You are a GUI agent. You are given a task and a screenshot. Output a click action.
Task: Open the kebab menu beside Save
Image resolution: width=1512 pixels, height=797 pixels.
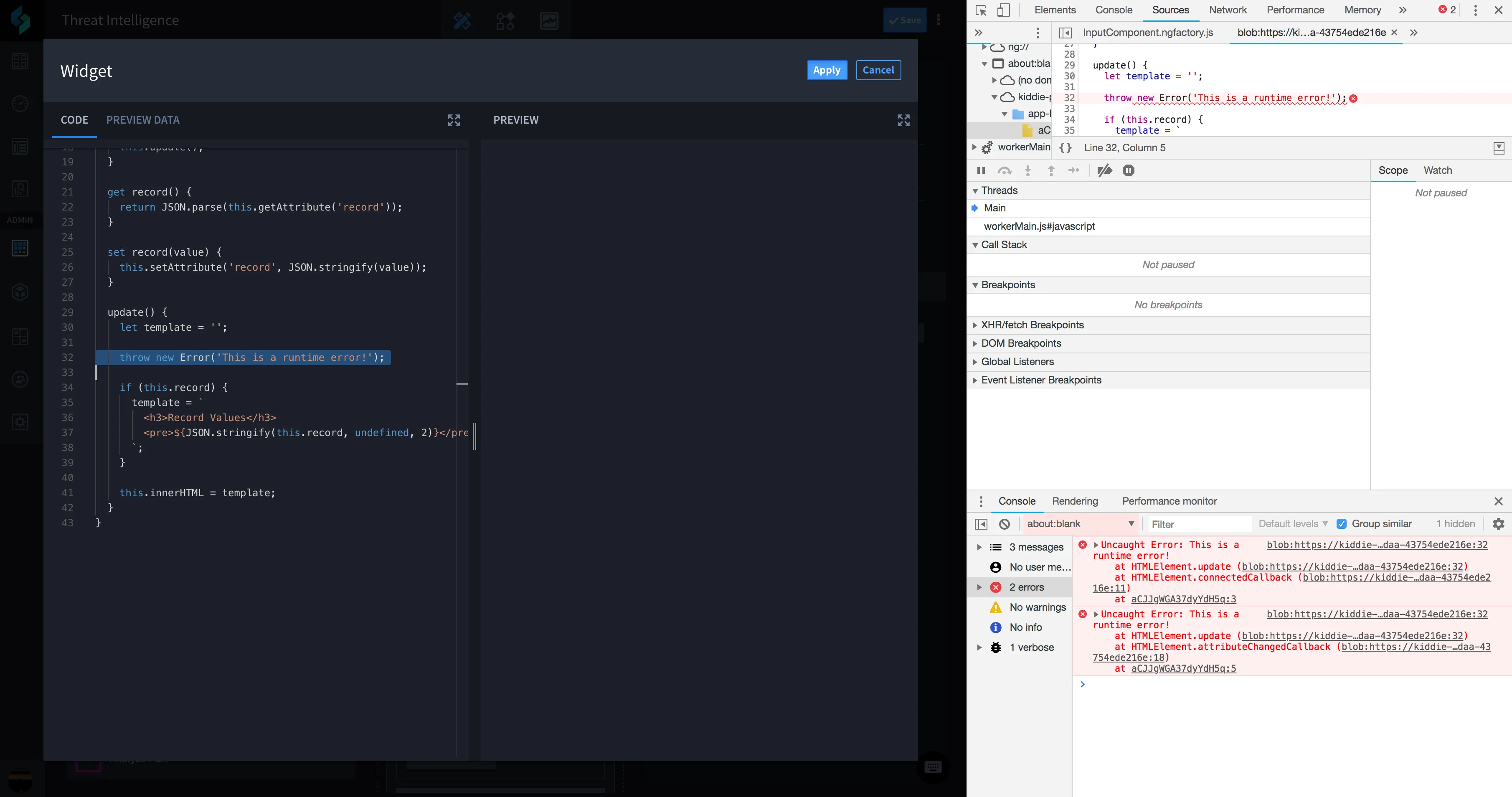tap(939, 20)
